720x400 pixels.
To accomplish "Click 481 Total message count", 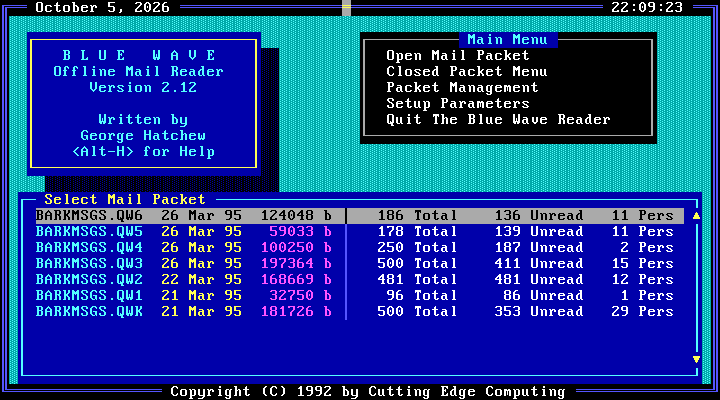I will coord(417,280).
